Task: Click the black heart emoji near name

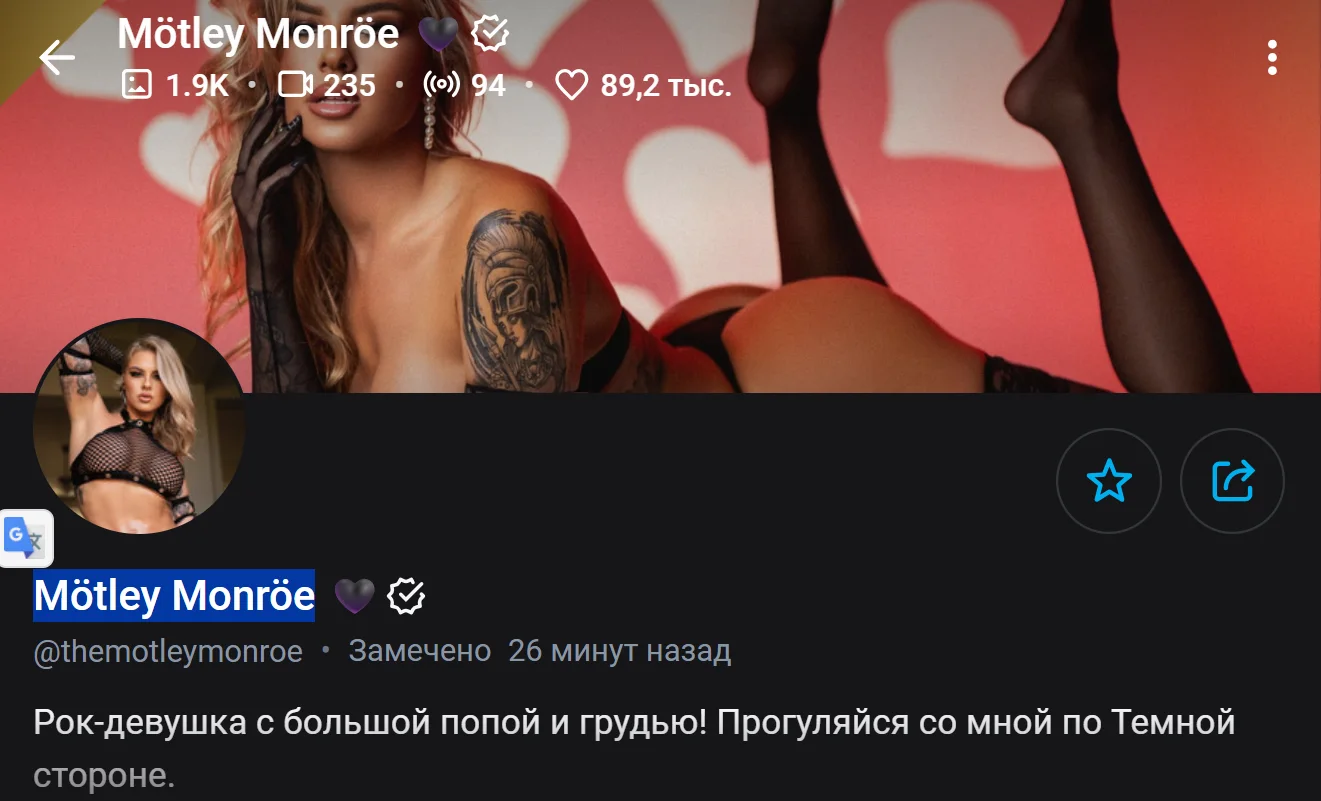Action: click(354, 596)
